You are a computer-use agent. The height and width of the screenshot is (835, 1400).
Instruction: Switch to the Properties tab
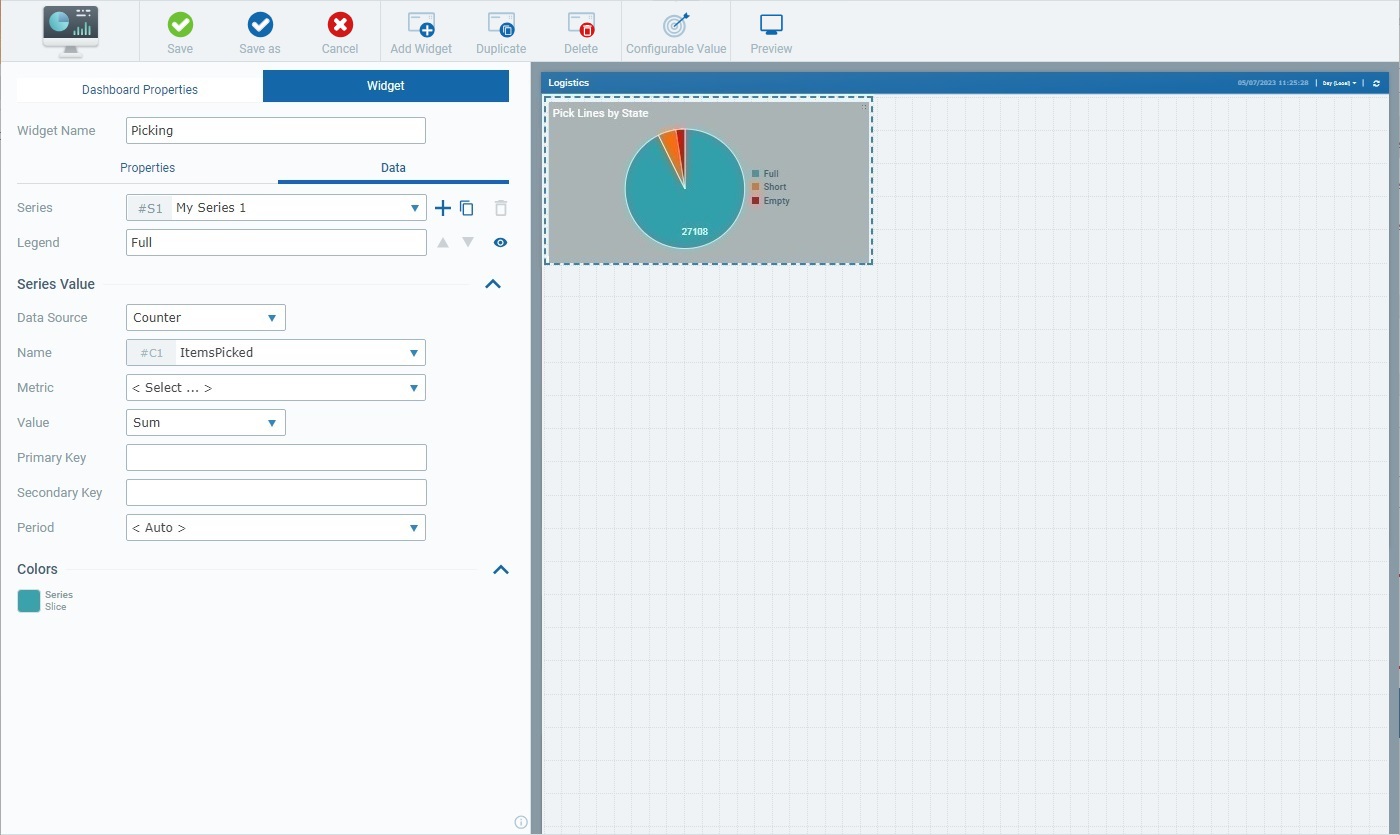click(147, 167)
